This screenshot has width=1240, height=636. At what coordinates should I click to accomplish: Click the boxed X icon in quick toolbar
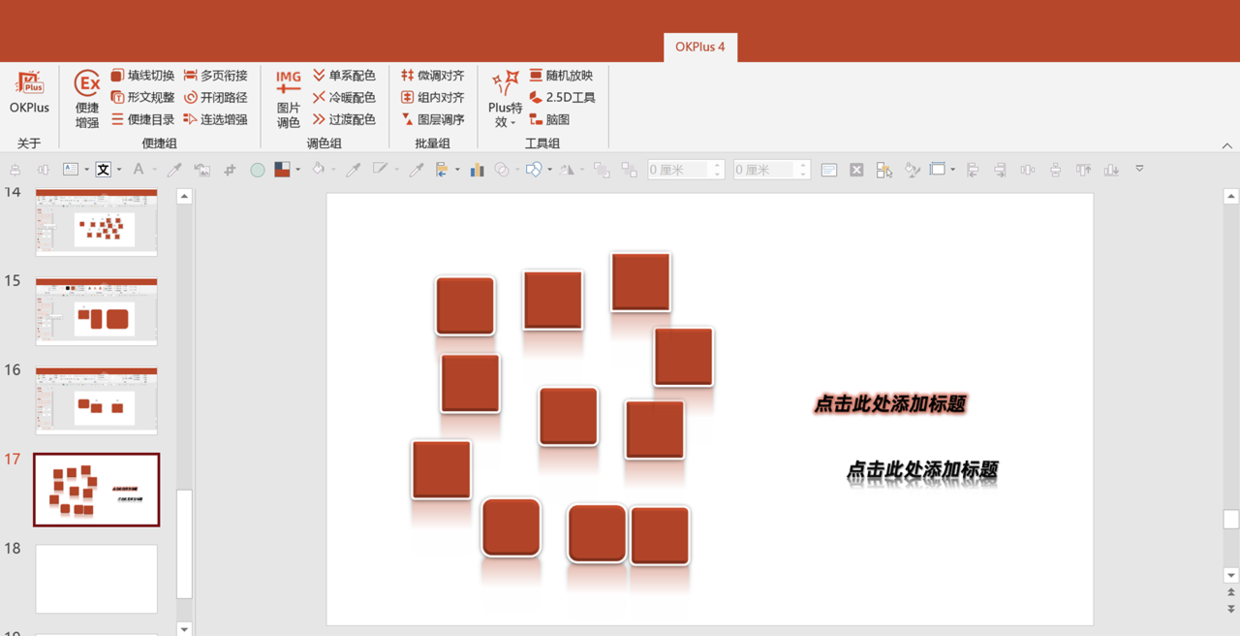tap(856, 170)
